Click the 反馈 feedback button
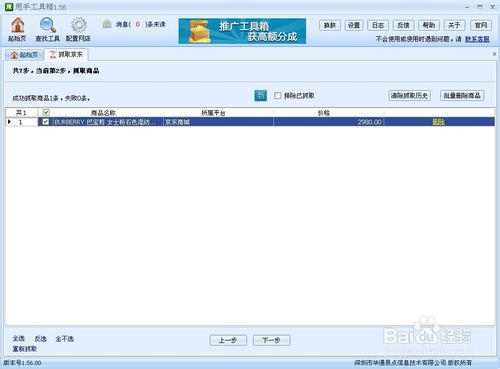 click(x=403, y=25)
